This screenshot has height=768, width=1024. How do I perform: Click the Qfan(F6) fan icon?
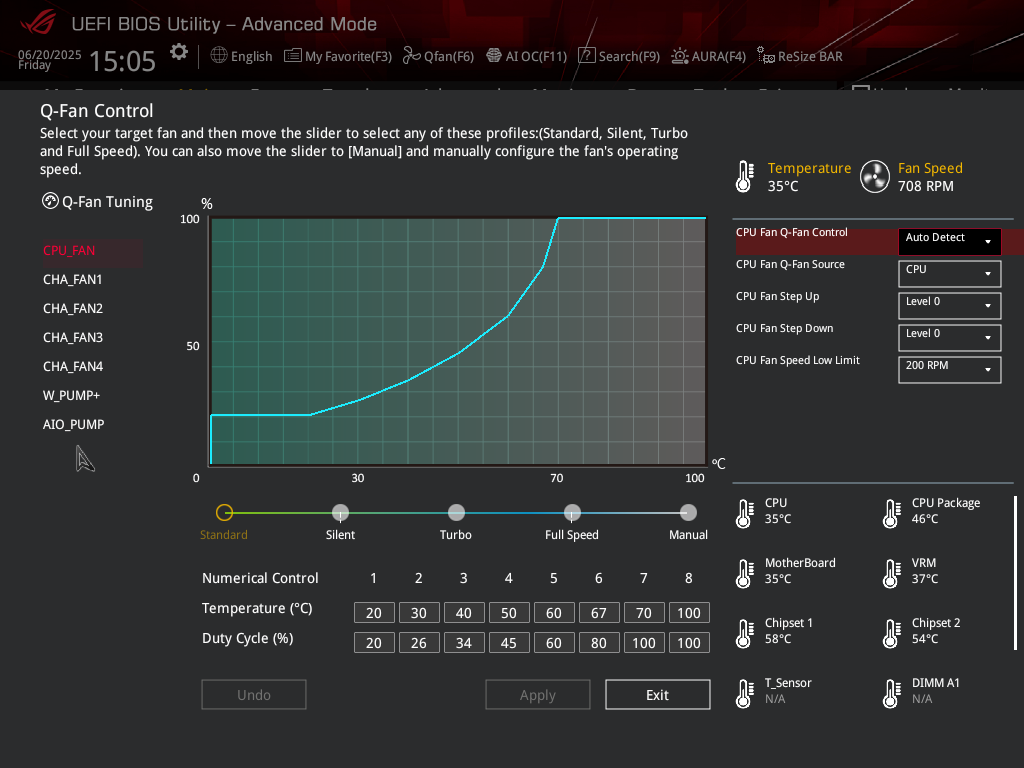point(411,56)
